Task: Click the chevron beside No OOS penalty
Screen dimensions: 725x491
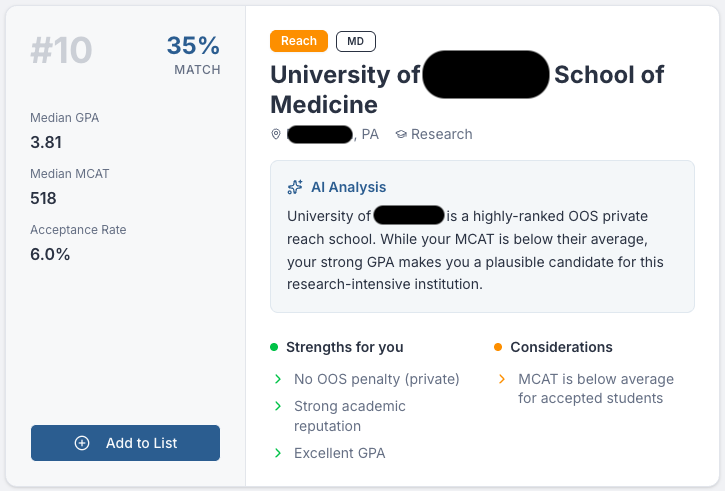Action: 278,379
